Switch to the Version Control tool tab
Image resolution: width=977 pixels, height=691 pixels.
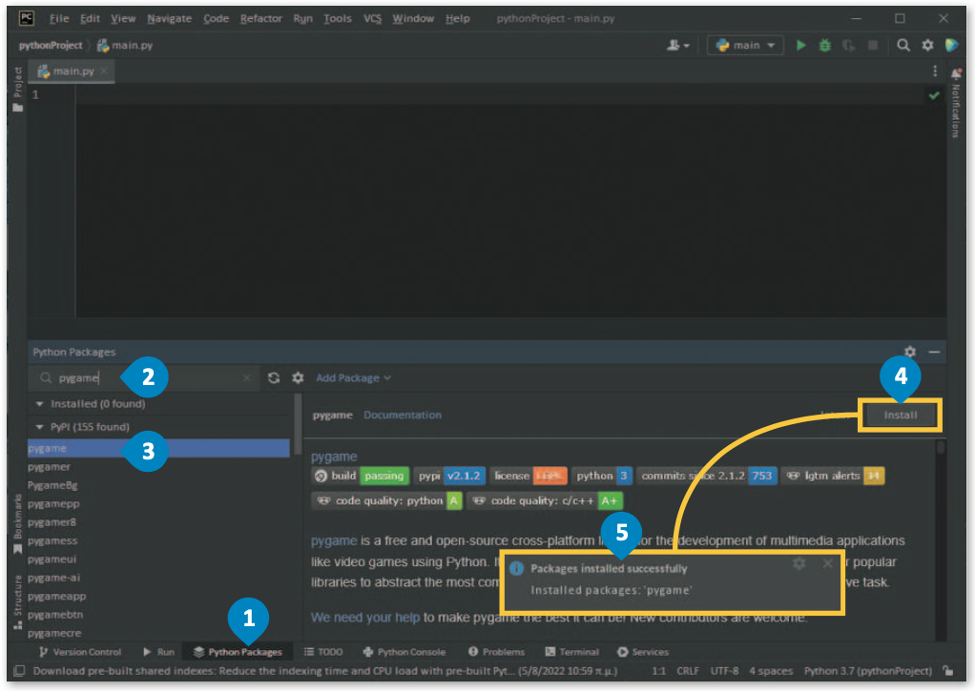click(80, 652)
